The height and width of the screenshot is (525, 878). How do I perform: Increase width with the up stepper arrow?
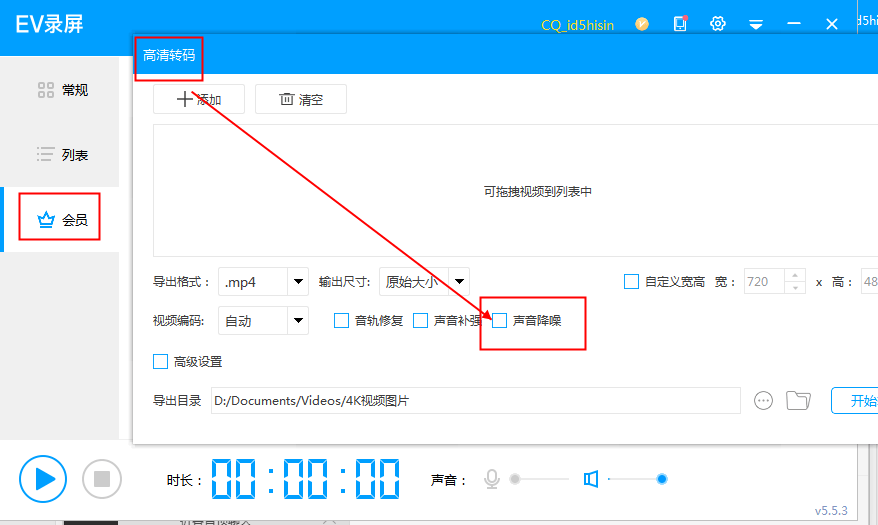click(x=795, y=275)
